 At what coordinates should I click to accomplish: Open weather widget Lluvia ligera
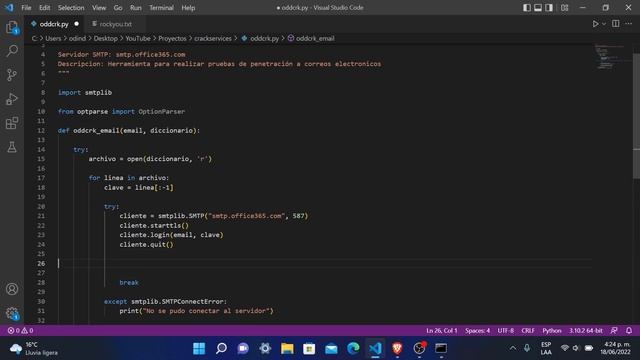34,349
